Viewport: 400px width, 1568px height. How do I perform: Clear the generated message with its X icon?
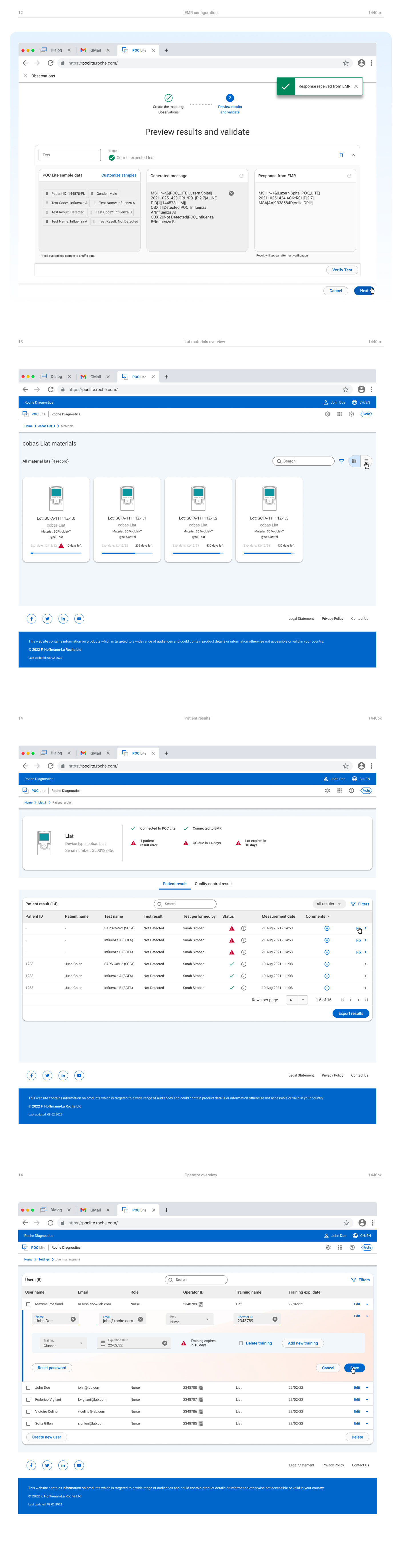point(231,193)
